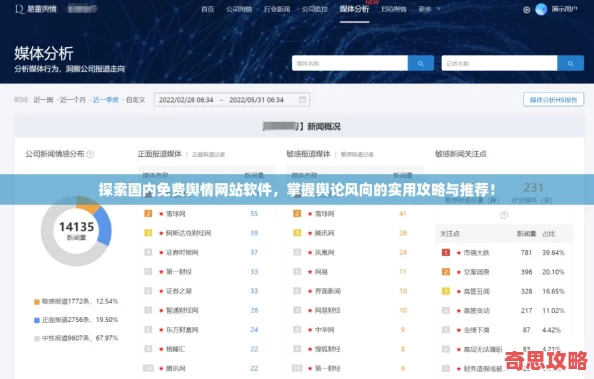
Task: Click the 演示用户 username label
Action: [564, 9]
